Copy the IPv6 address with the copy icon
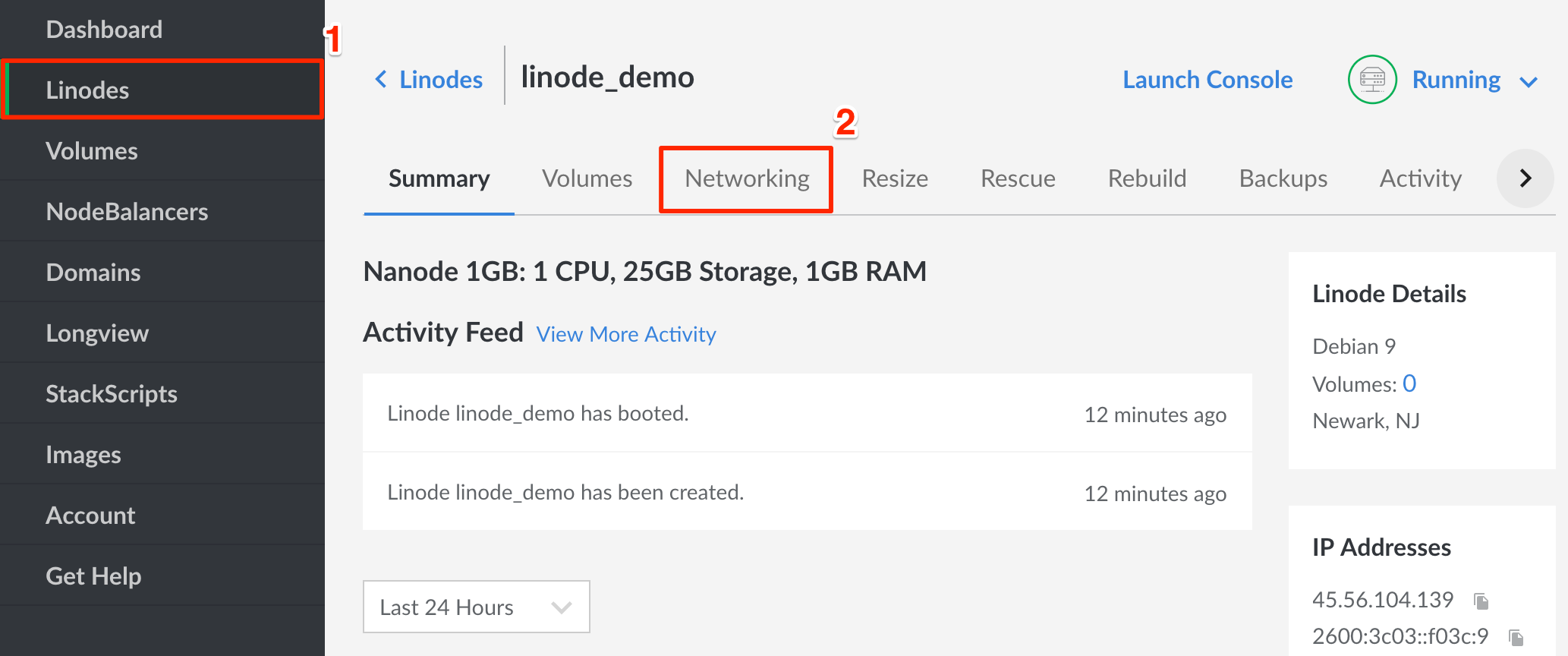1568x656 pixels. pos(1516,638)
